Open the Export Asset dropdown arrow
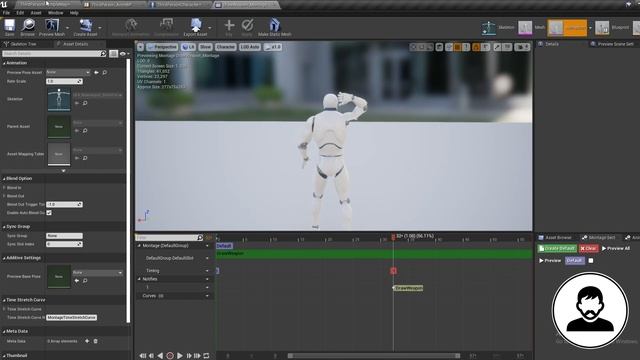Screen dimensions: 640x360 tap(210, 28)
